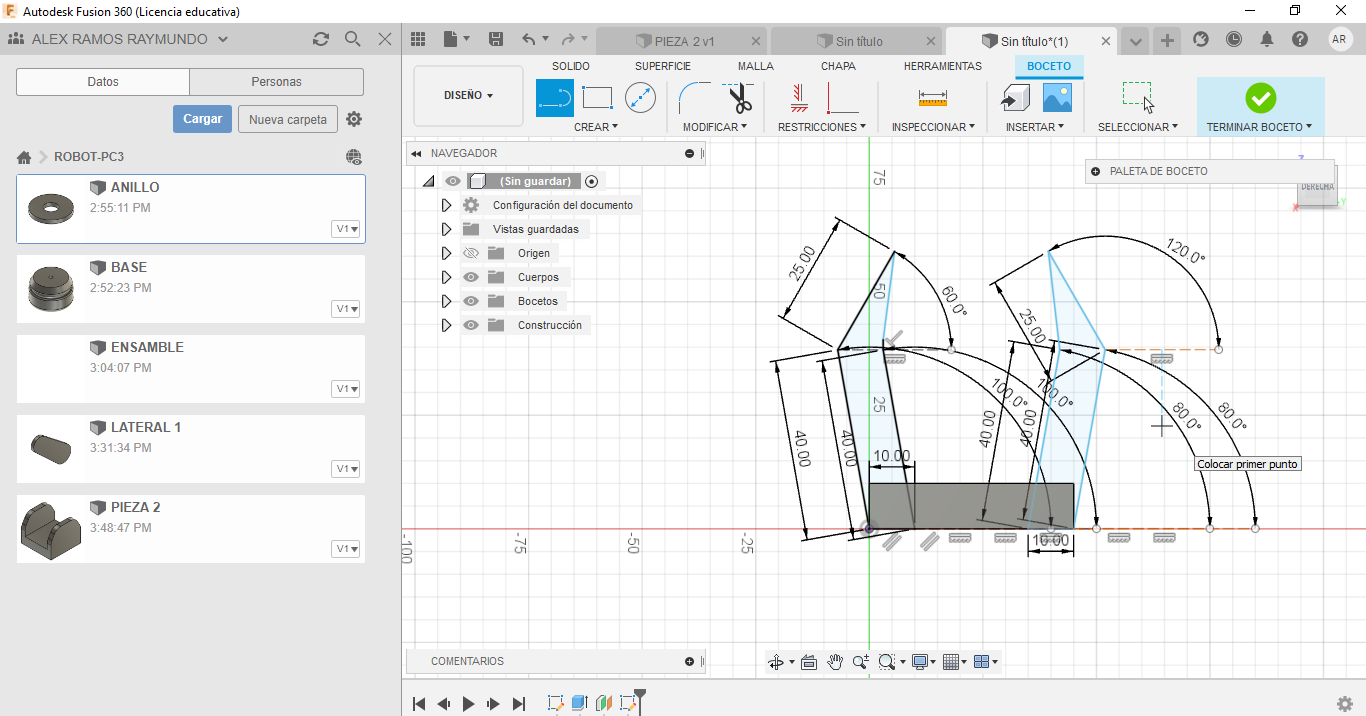Click the Nueva carpeta button
The width and height of the screenshot is (1366, 716).
(288, 119)
